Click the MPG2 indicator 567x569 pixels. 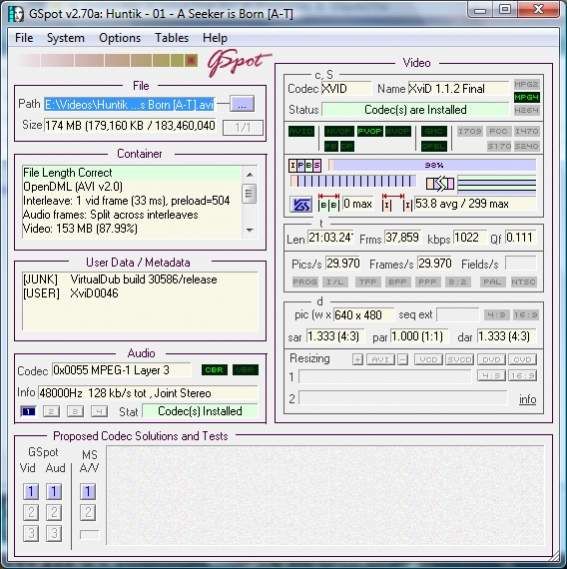tap(526, 85)
